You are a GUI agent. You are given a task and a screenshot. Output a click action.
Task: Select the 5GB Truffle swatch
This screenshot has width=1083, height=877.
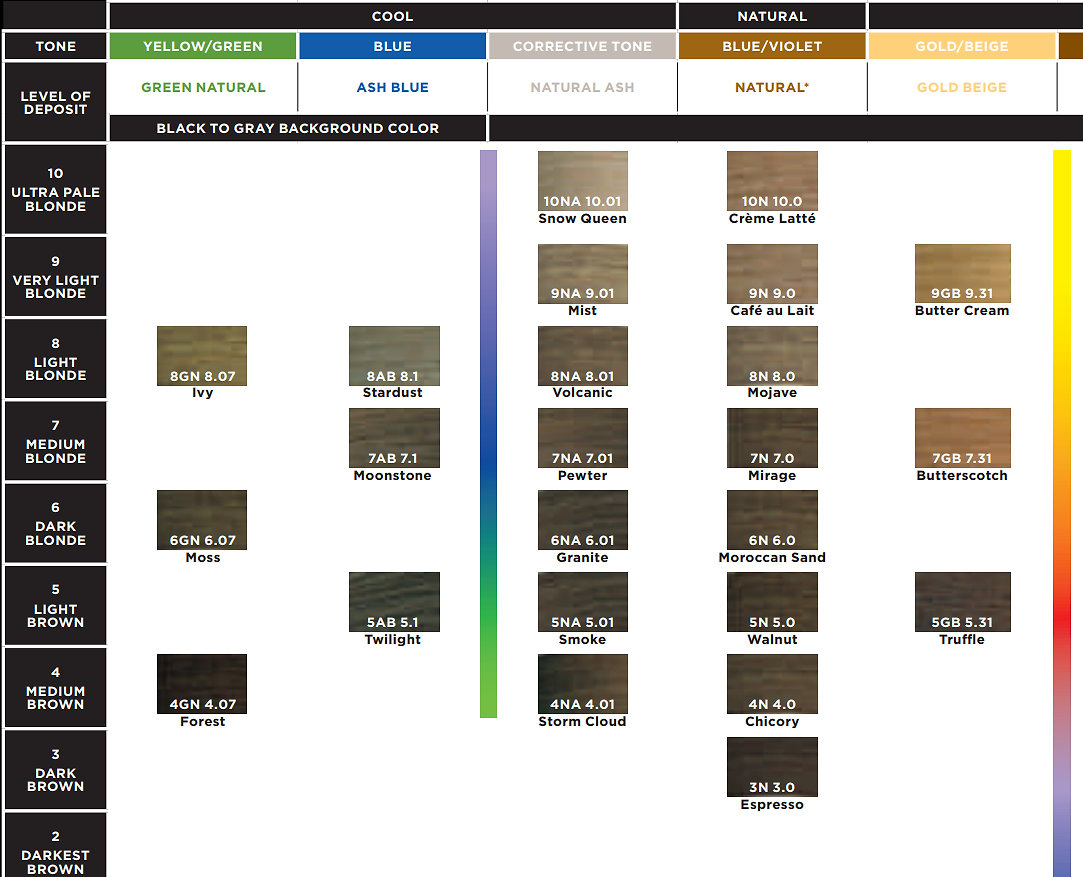[x=962, y=601]
